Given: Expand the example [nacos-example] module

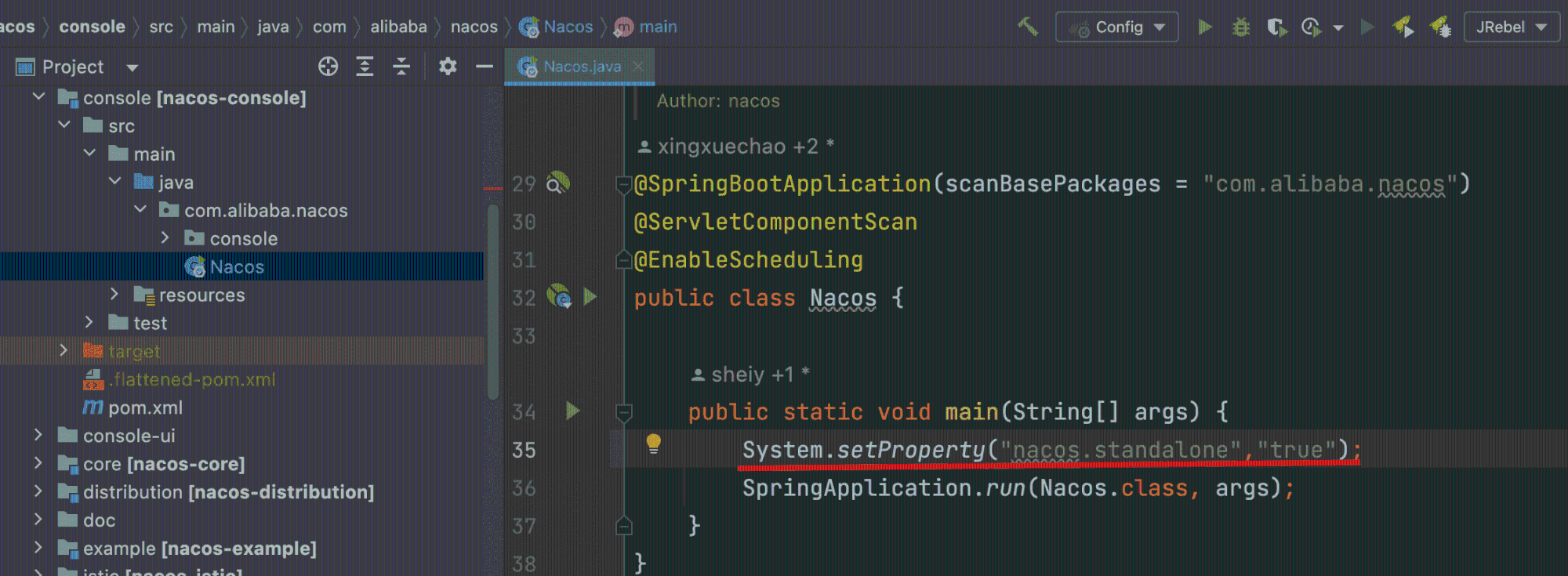Looking at the screenshot, I should coord(38,548).
